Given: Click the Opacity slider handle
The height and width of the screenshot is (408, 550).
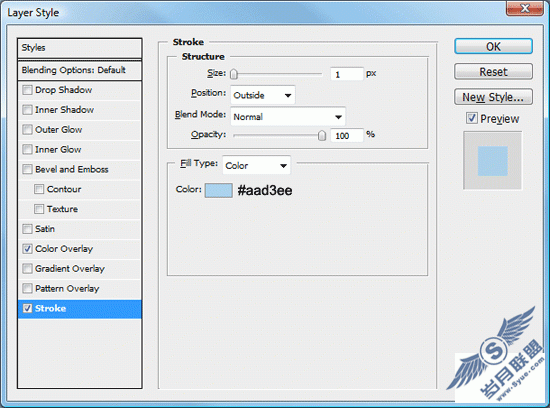Looking at the screenshot, I should (322, 135).
